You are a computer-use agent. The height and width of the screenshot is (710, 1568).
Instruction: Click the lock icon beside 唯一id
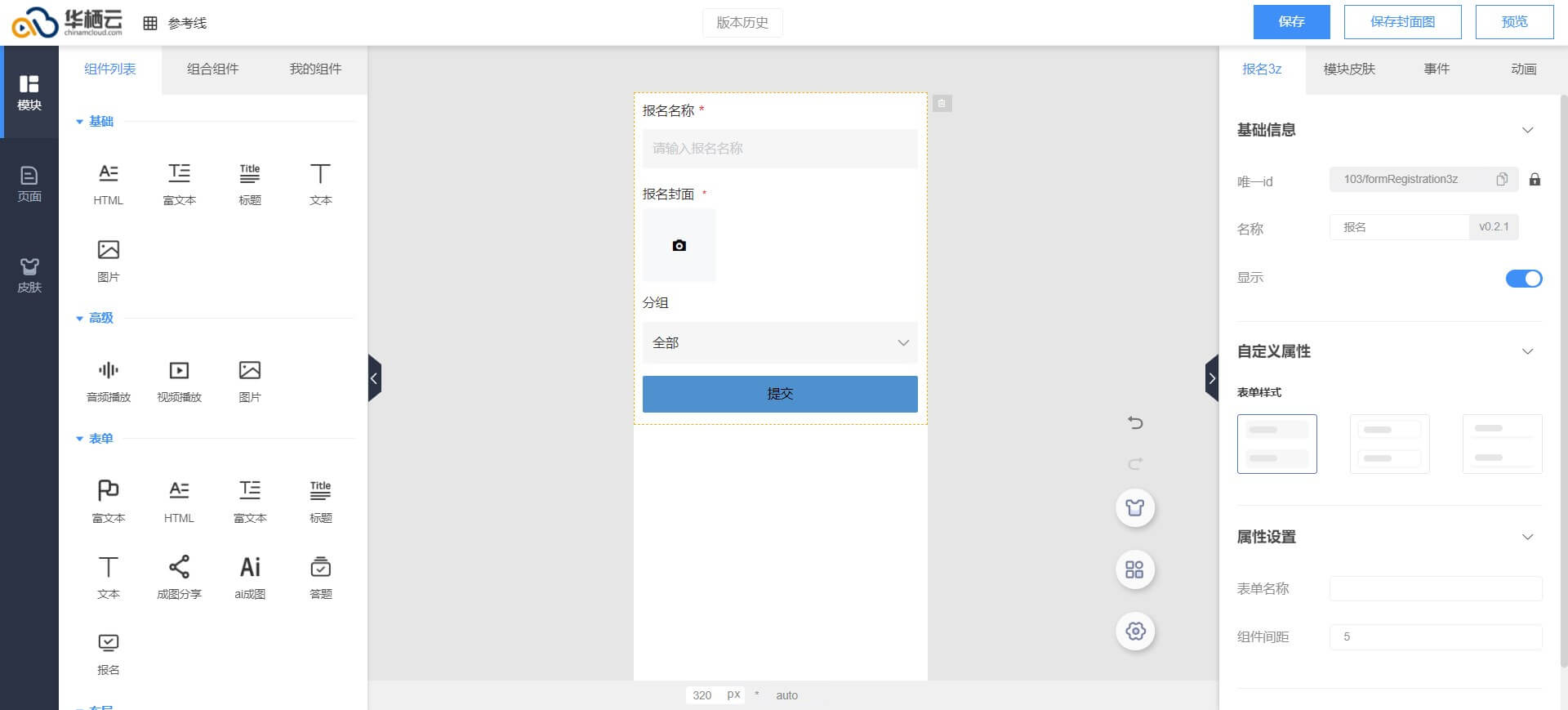point(1535,180)
